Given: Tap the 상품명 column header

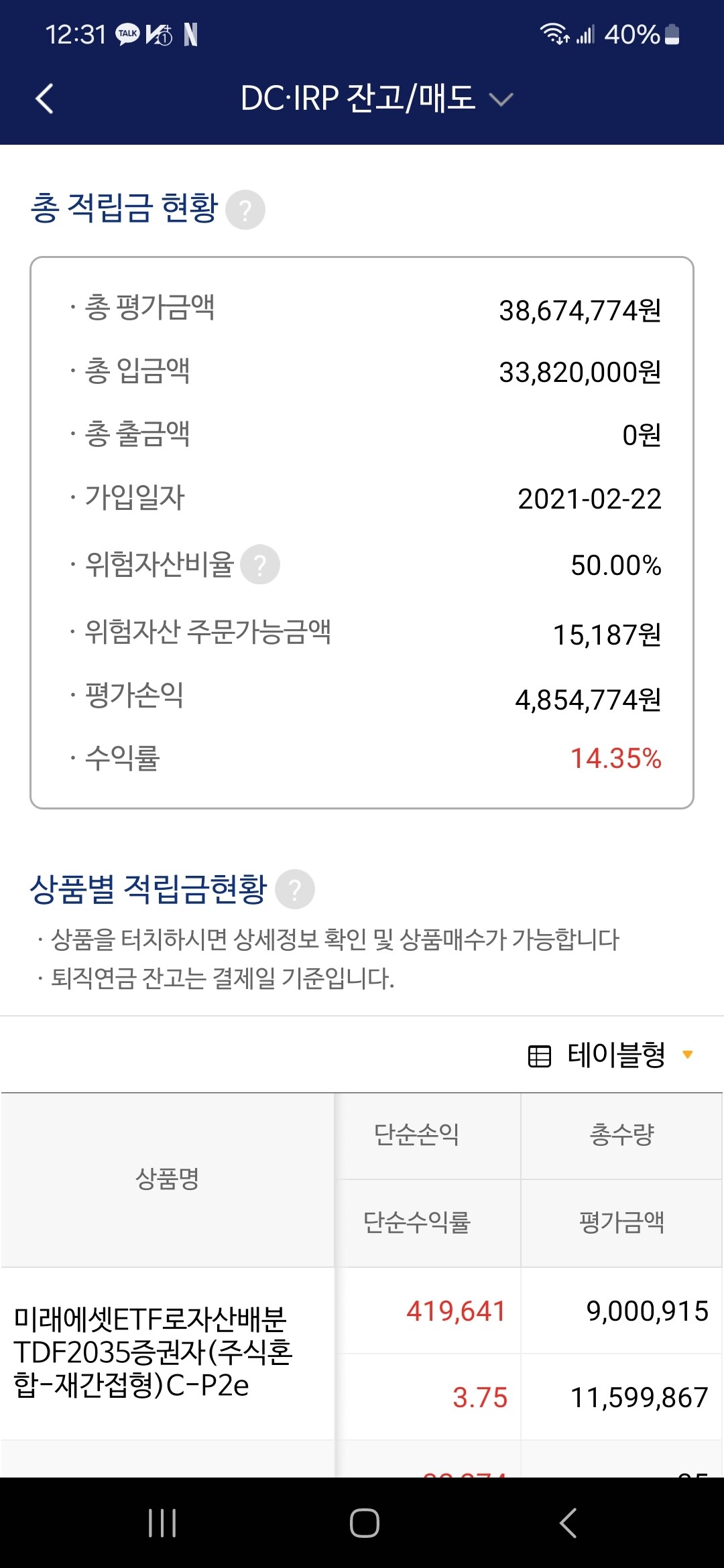Looking at the screenshot, I should click(x=168, y=1179).
